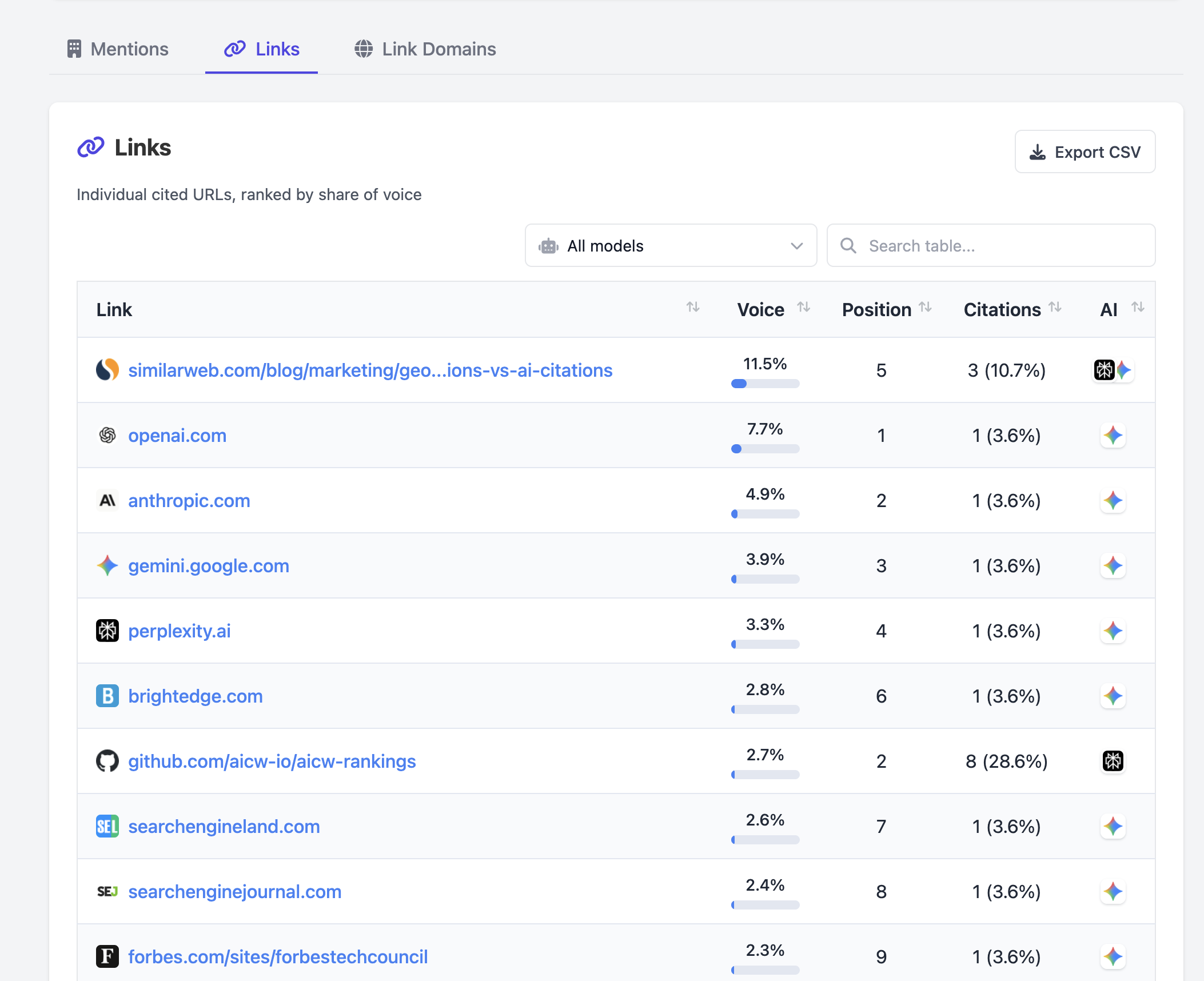Open the forbes.com forbestechcouncil link
The height and width of the screenshot is (981, 1204).
point(278,957)
